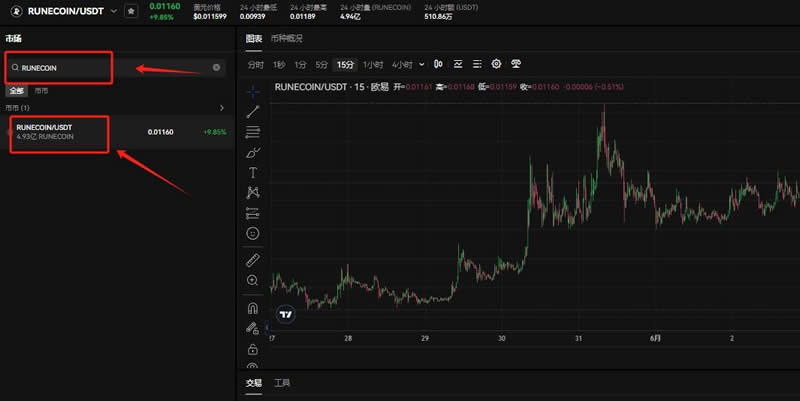
Task: Select the 分时 timeframe
Action: 256,65
